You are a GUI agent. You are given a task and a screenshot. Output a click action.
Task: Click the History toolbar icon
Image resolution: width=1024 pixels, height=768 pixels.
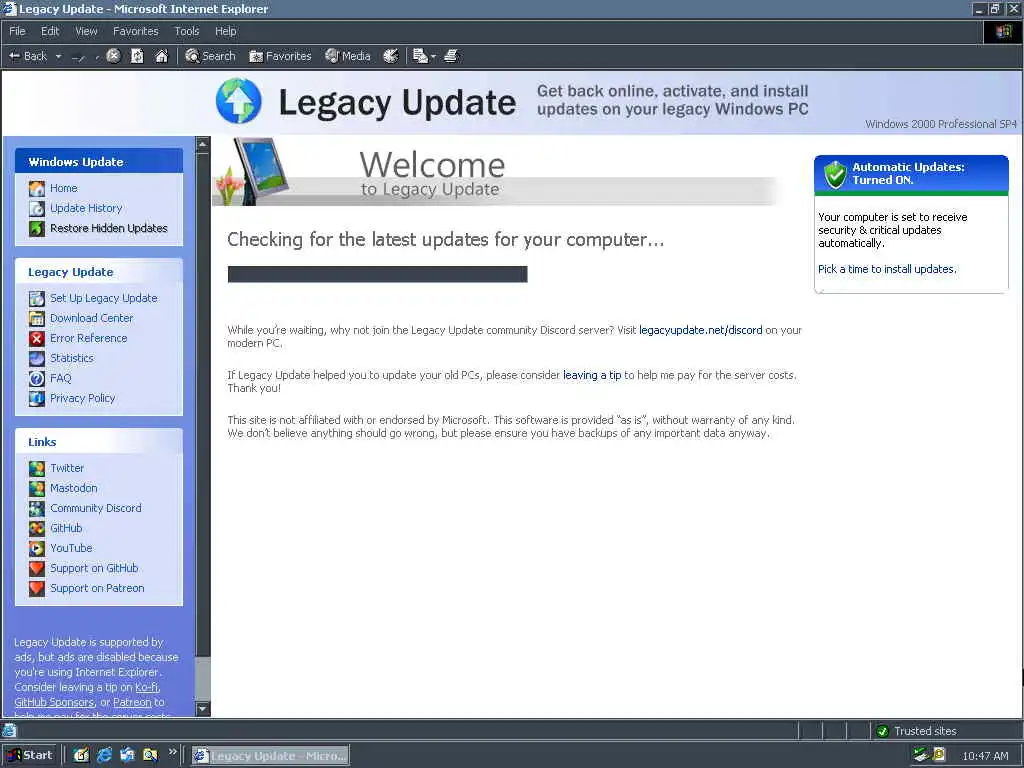(391, 56)
